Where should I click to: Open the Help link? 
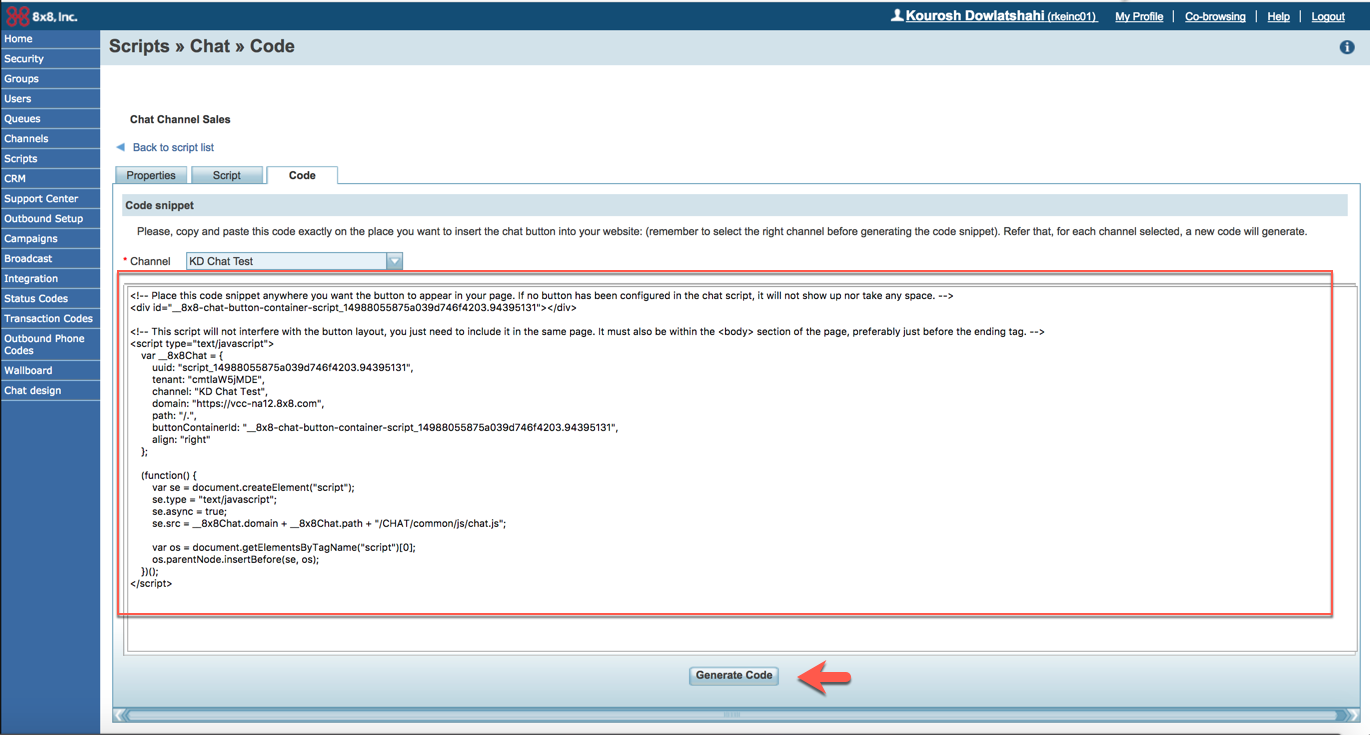click(1278, 17)
